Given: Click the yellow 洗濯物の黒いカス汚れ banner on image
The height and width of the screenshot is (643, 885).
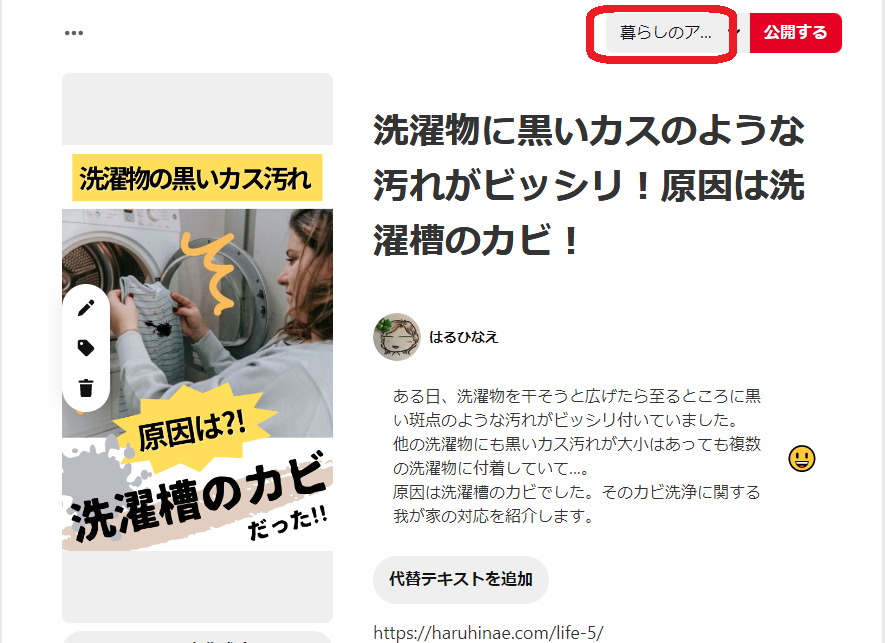Looking at the screenshot, I should [x=197, y=178].
